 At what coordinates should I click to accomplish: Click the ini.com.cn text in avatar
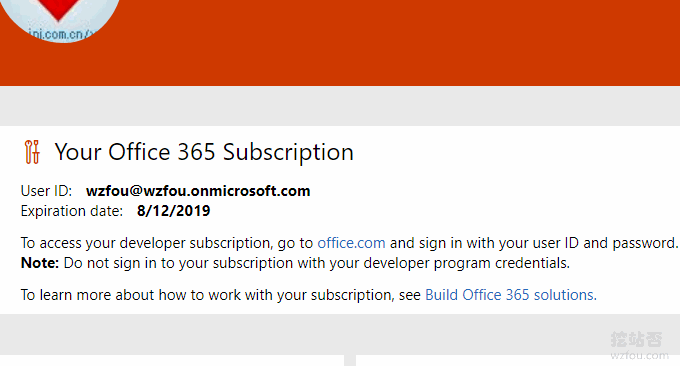[58, 34]
